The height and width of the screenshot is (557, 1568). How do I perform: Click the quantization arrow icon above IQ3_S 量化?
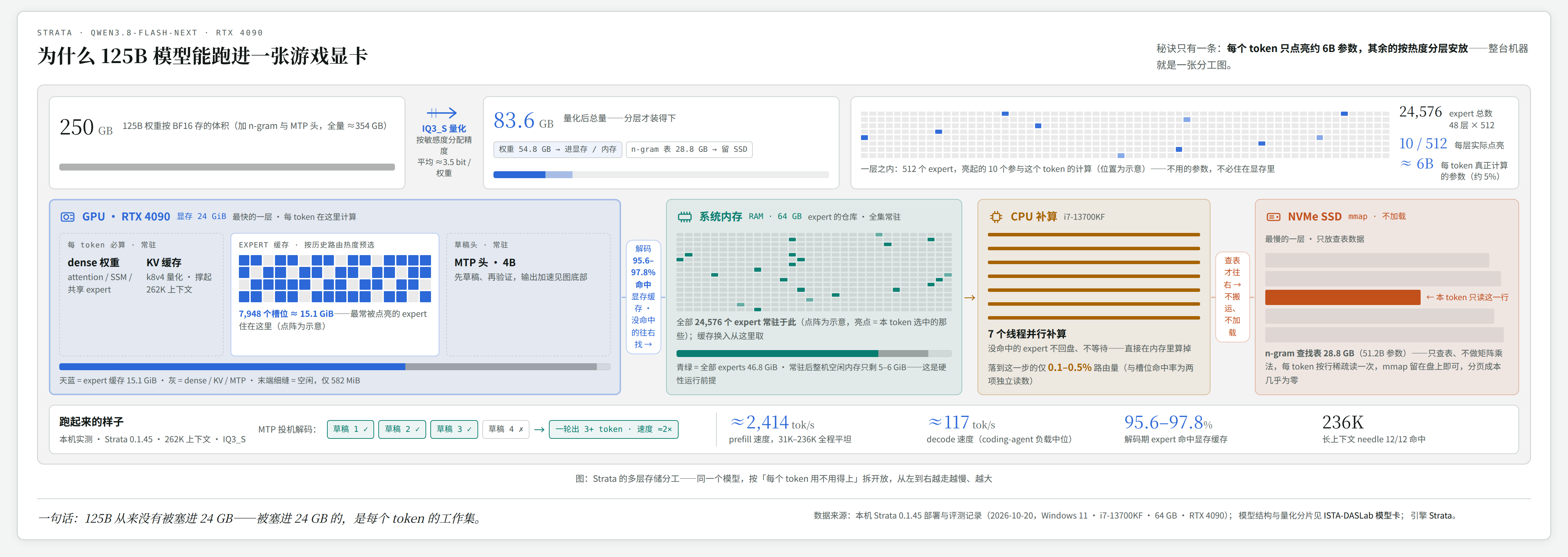click(x=442, y=113)
